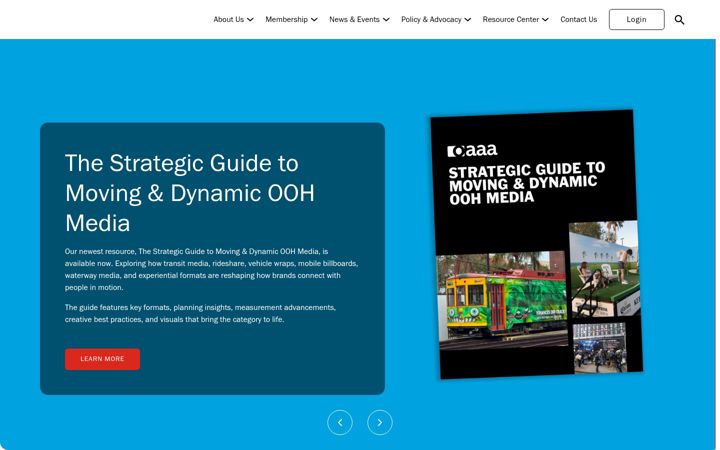
Task: Open the News & Events menu label
Action: click(354, 19)
